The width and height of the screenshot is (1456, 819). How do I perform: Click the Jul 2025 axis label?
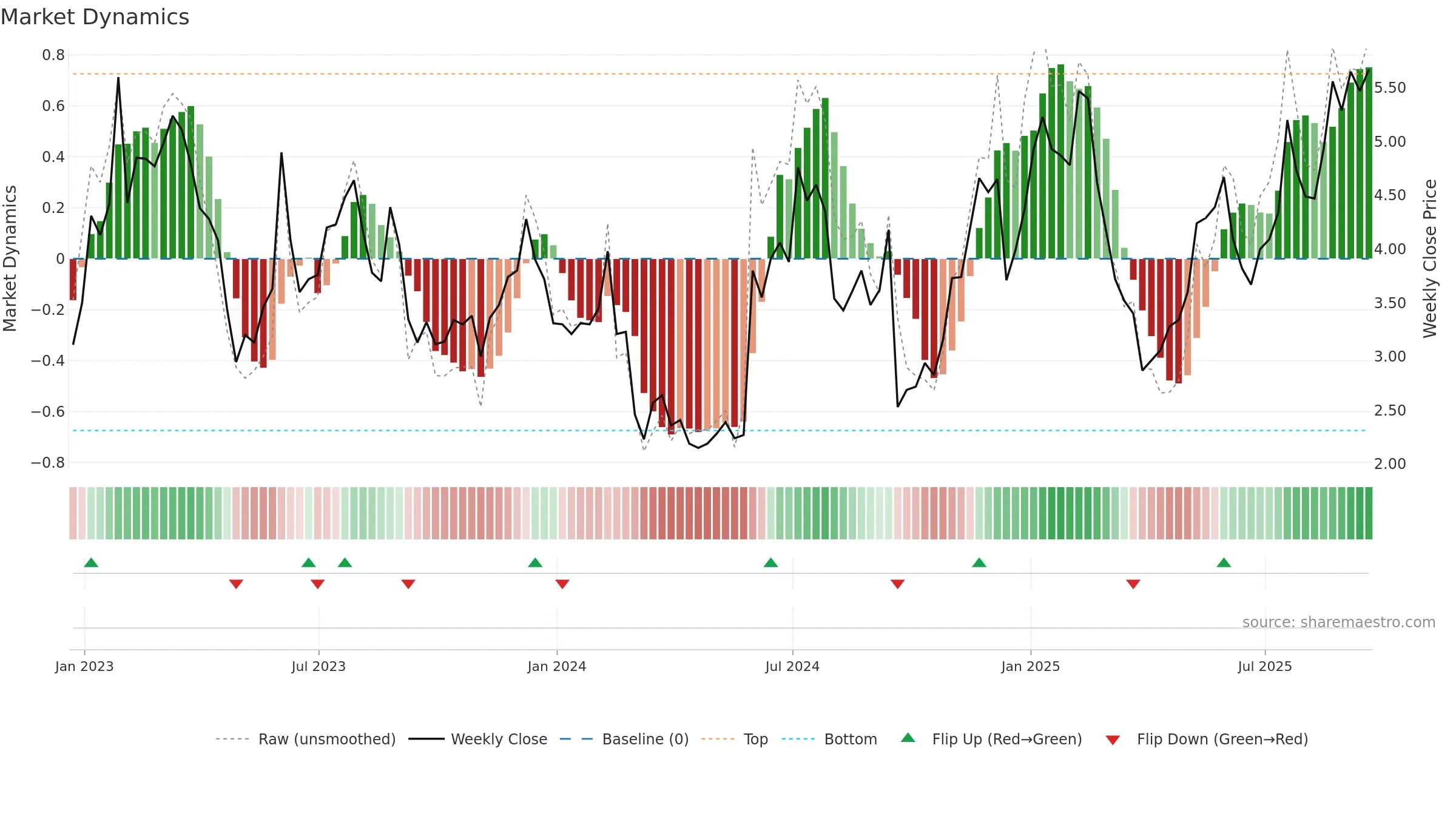click(1265, 666)
